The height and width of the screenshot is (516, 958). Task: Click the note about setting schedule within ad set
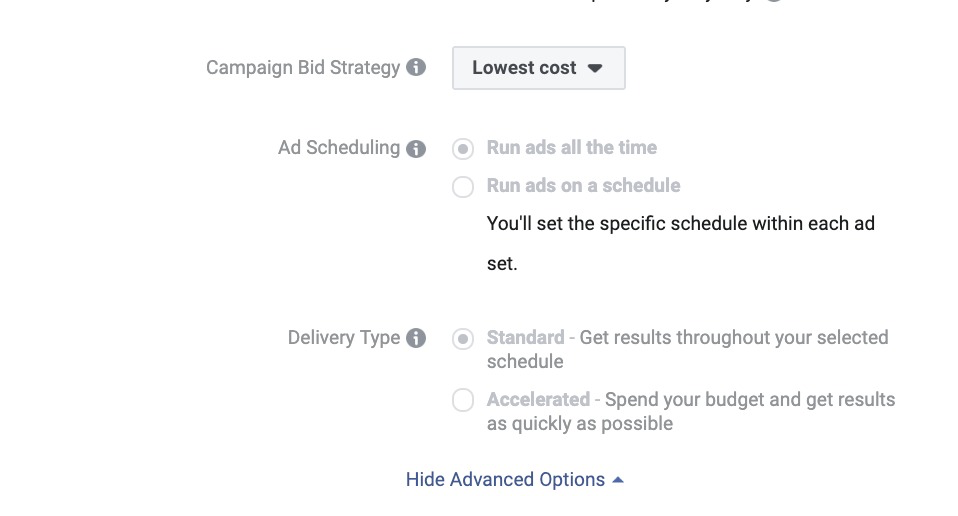[681, 243]
